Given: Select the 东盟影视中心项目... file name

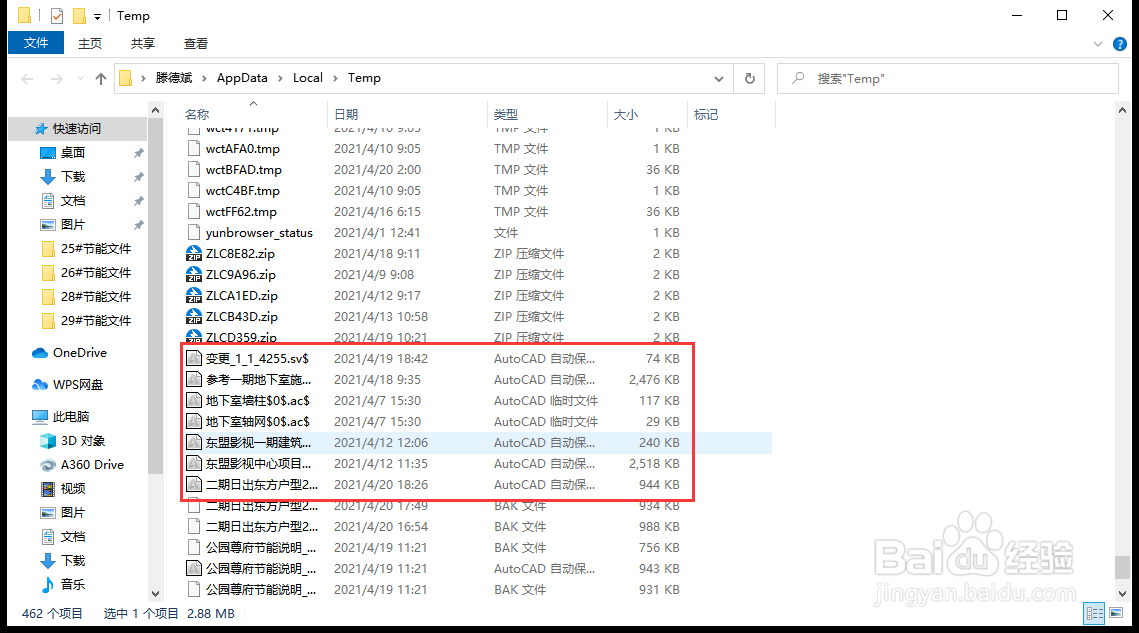Looking at the screenshot, I should (x=258, y=464).
